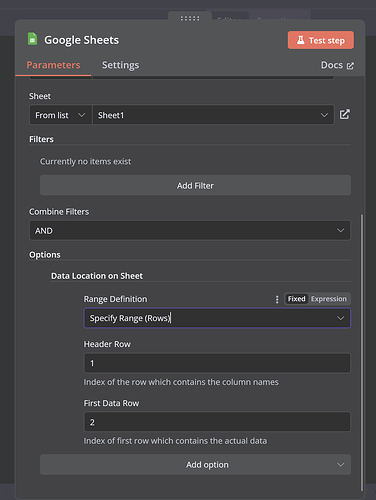Viewport: 376px width, 500px height.
Task: Focus the Header Row input field
Action: pos(217,363)
